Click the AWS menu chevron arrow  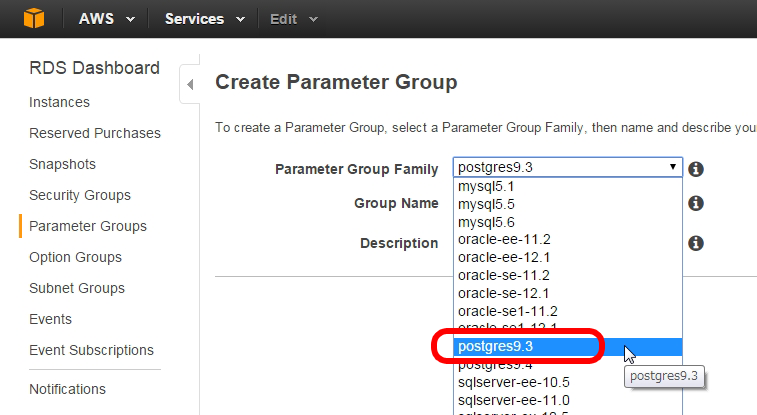pyautogui.click(x=130, y=20)
